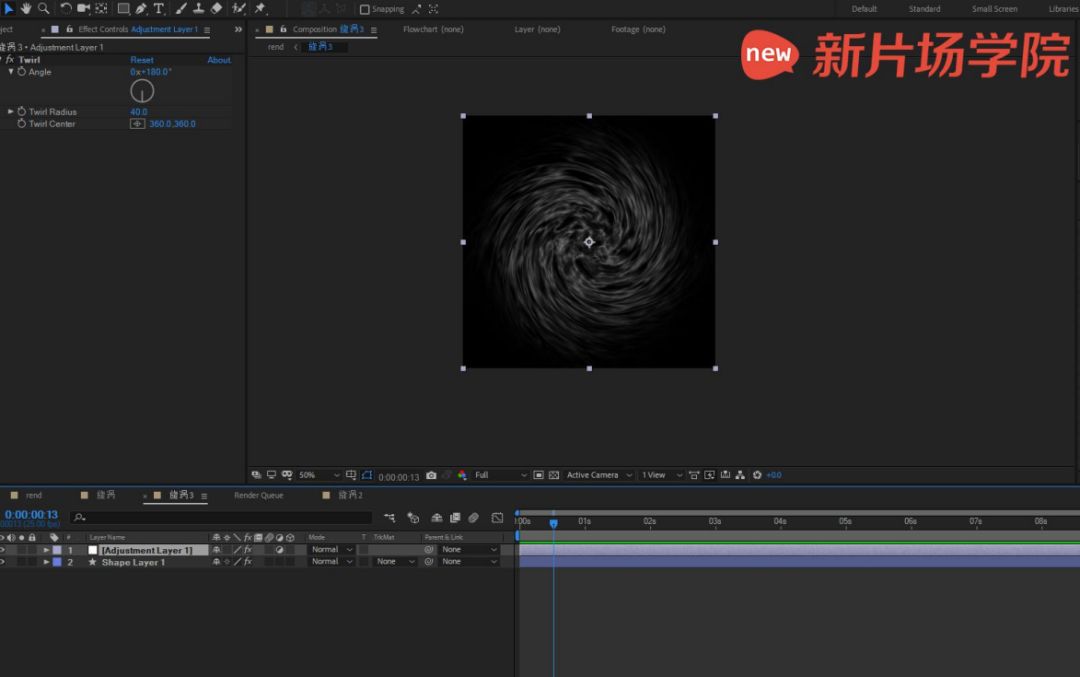Screen dimensions: 1080x677
Task: Select the Type text tool
Action: tap(159, 8)
